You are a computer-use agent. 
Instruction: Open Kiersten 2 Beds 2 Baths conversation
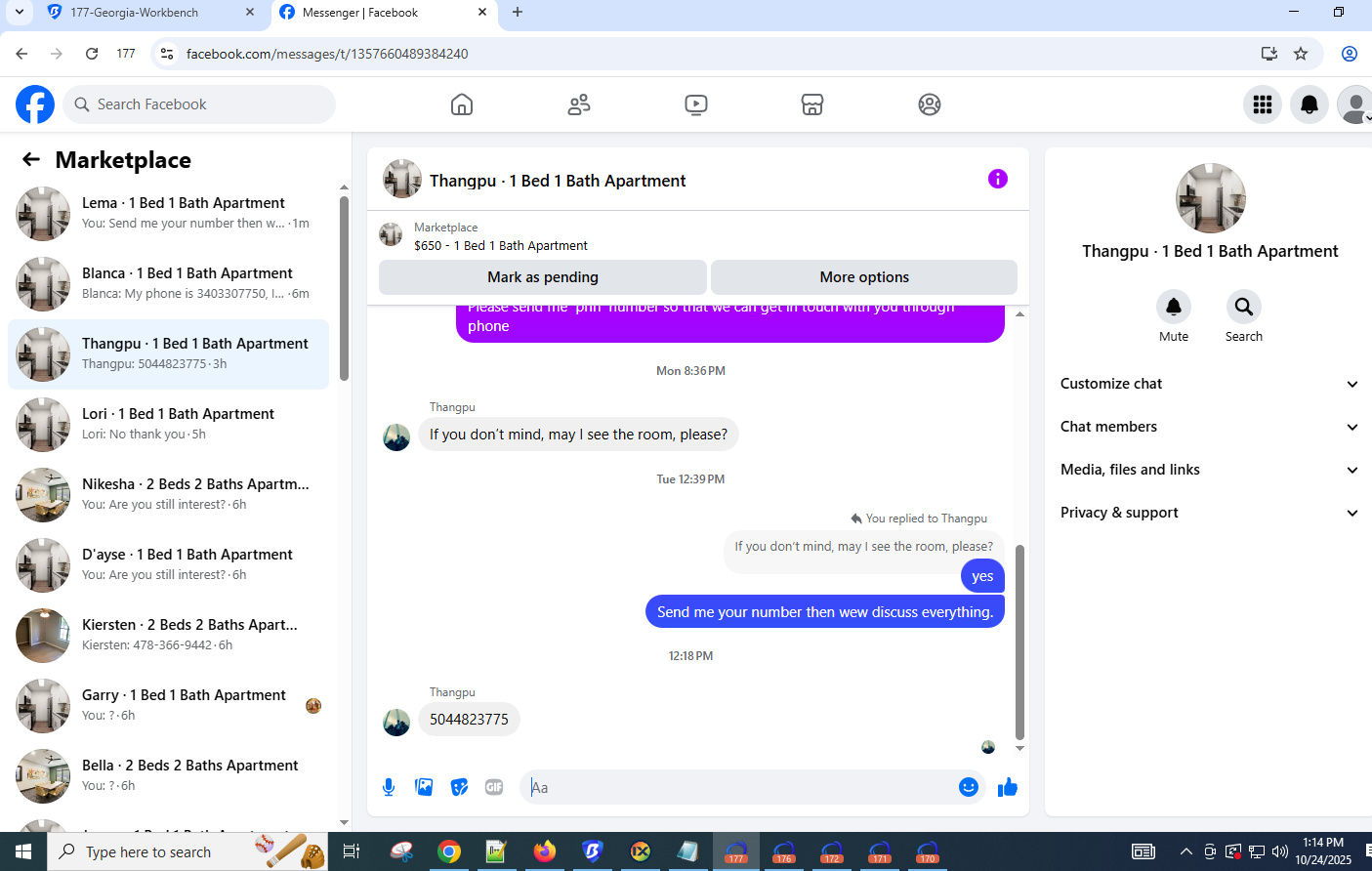pos(168,636)
